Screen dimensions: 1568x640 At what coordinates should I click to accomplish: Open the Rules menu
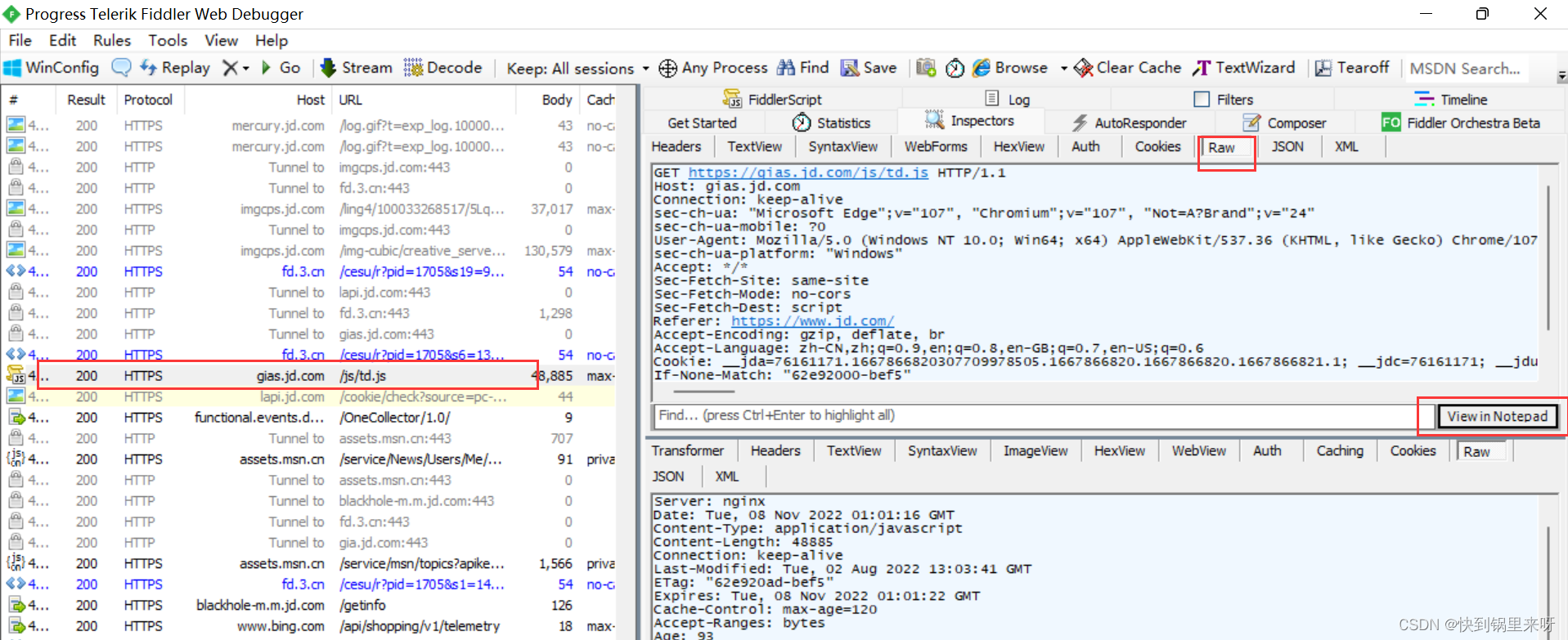[x=111, y=40]
